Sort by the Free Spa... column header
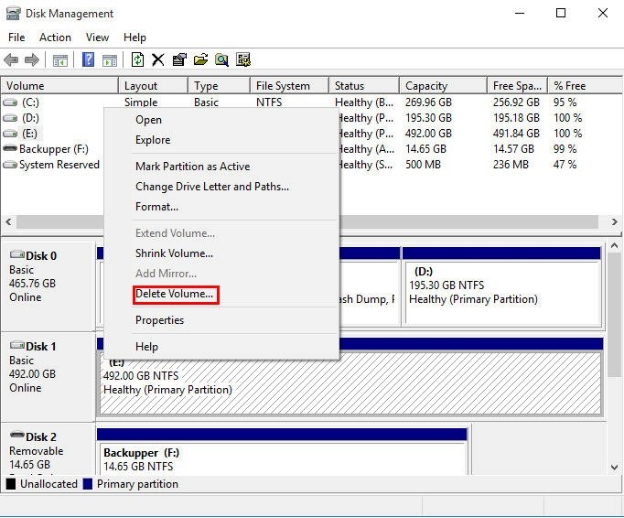Screen dimensions: 624x518 (517, 86)
